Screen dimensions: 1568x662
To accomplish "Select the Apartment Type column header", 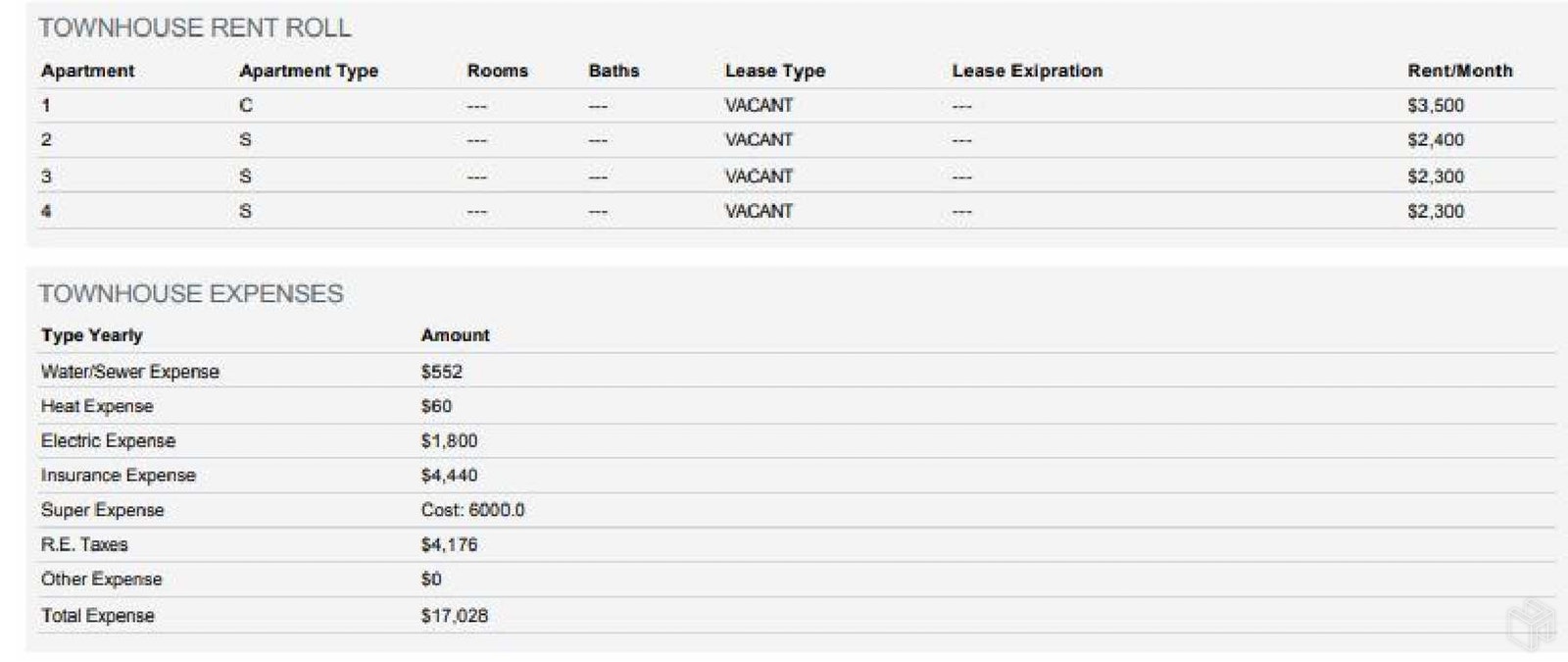I will 308,71.
